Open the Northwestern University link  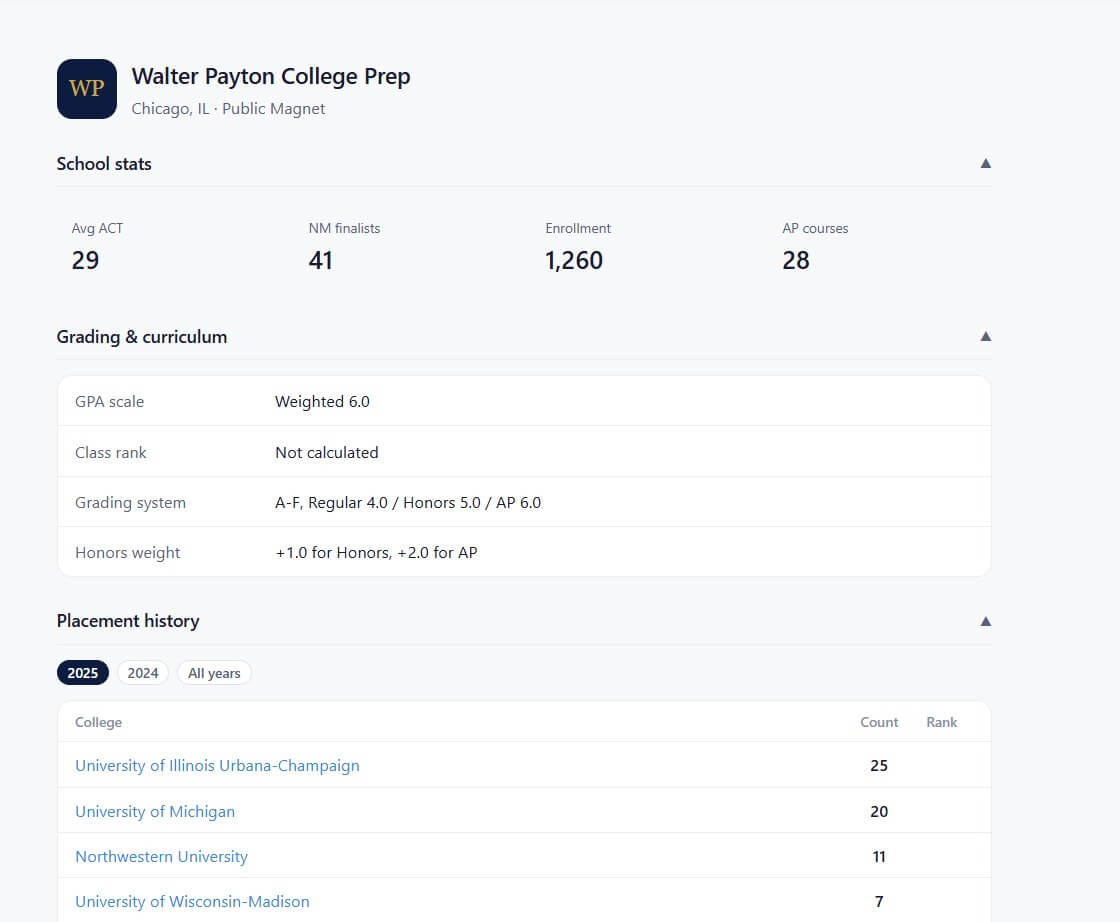coord(161,857)
